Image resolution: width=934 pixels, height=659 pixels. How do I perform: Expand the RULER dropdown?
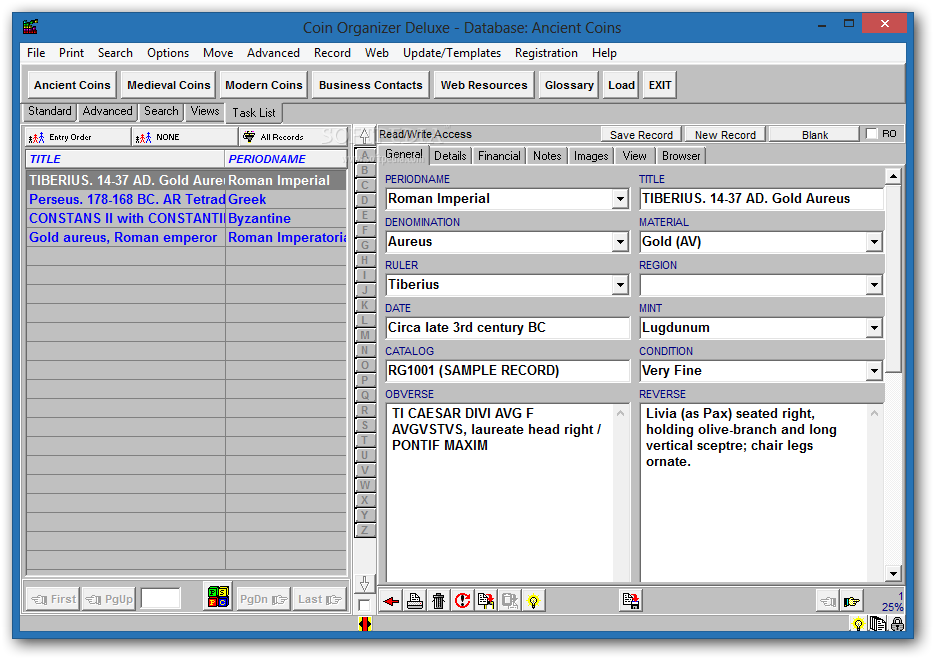[620, 285]
